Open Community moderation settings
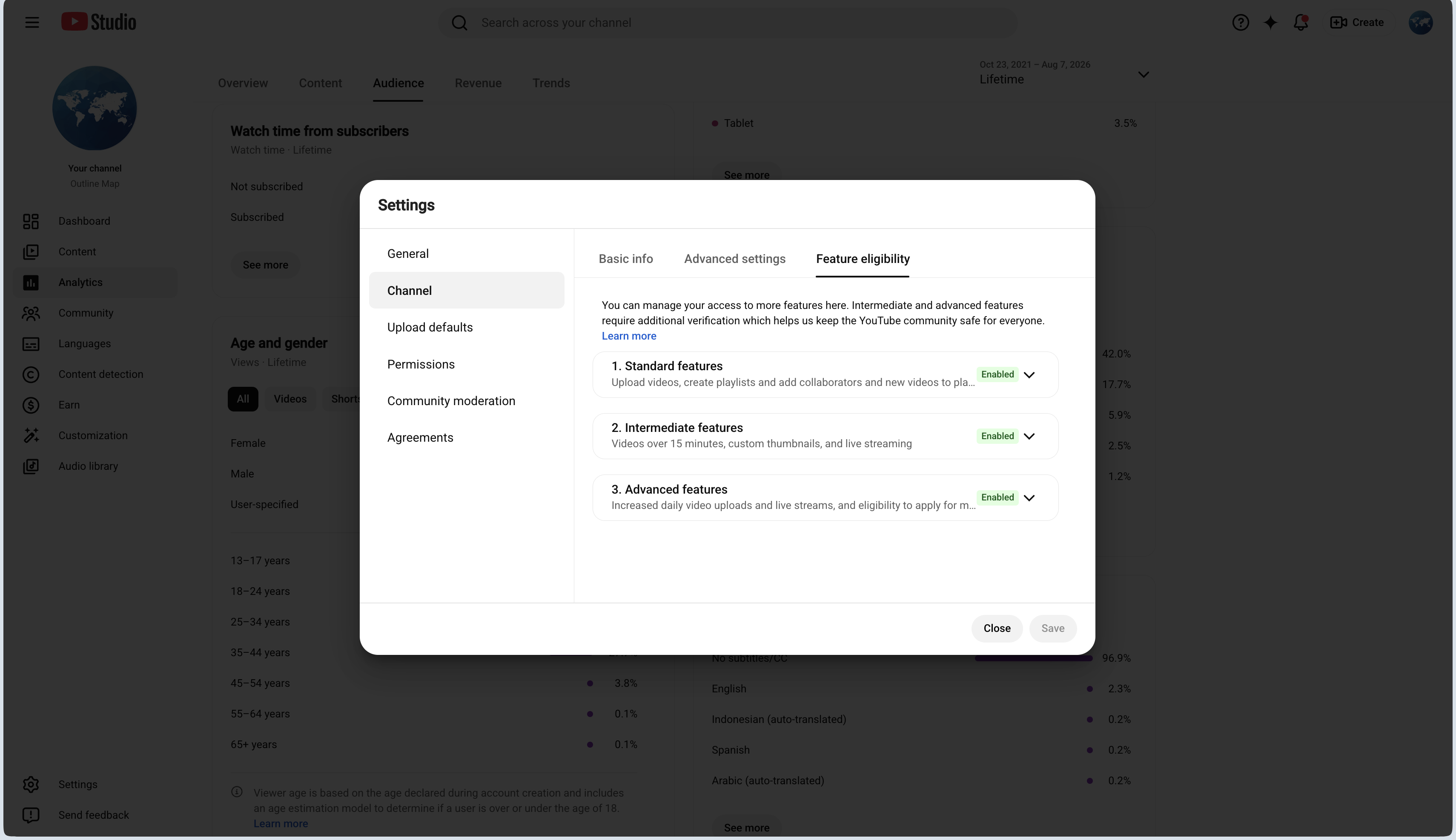 click(x=466, y=401)
